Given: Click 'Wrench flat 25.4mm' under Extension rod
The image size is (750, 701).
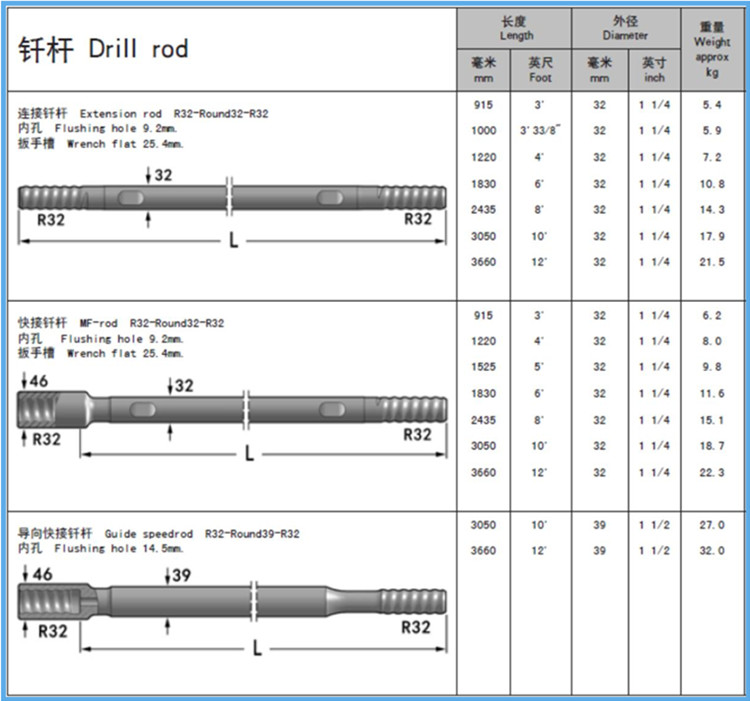Looking at the screenshot, I should click(125, 143).
